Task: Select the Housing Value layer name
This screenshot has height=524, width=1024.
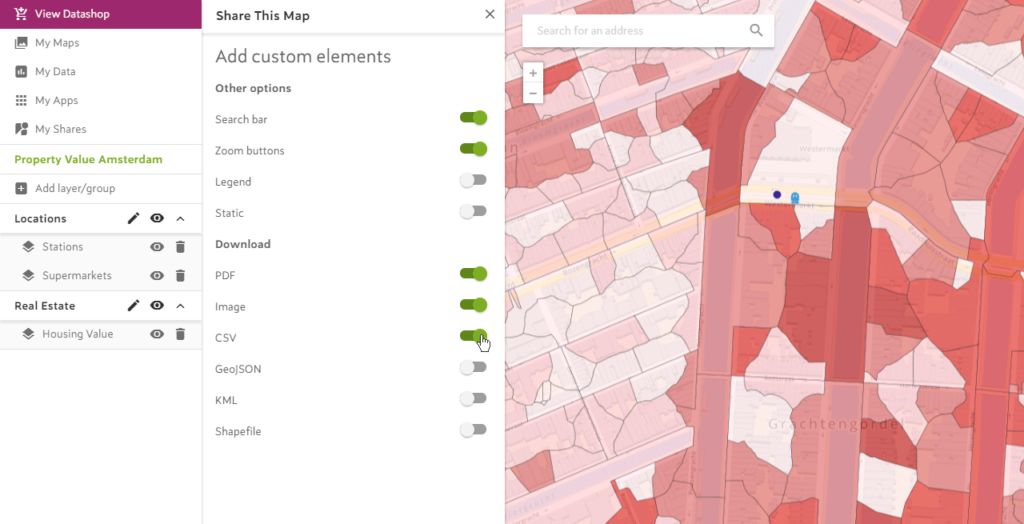Action: [x=78, y=334]
